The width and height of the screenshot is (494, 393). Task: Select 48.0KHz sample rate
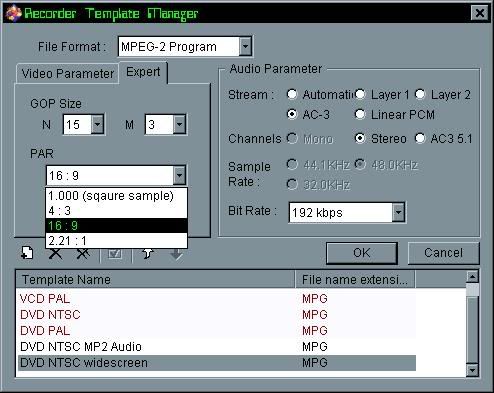coord(360,164)
